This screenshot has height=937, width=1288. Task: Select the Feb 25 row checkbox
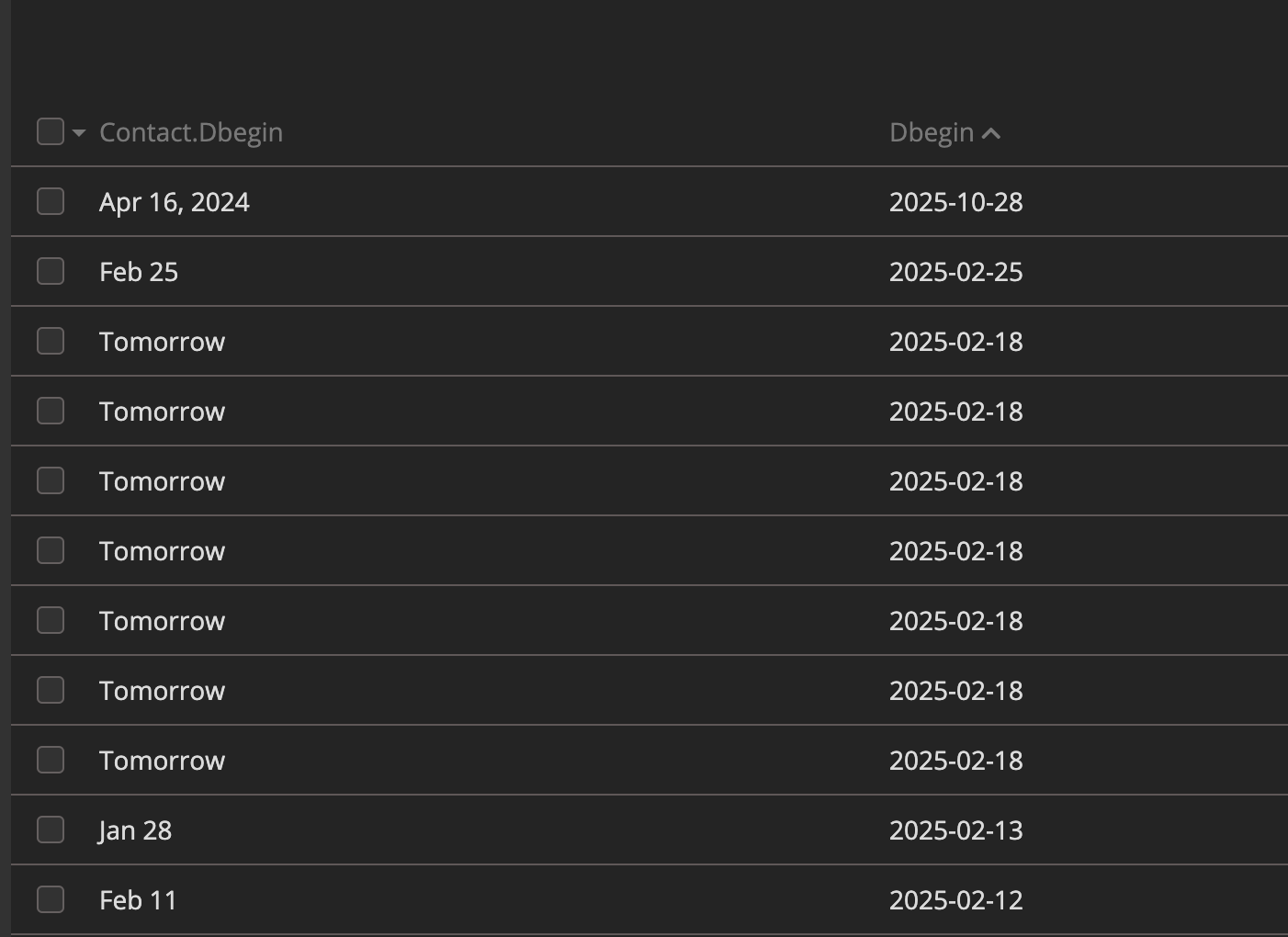(51, 271)
